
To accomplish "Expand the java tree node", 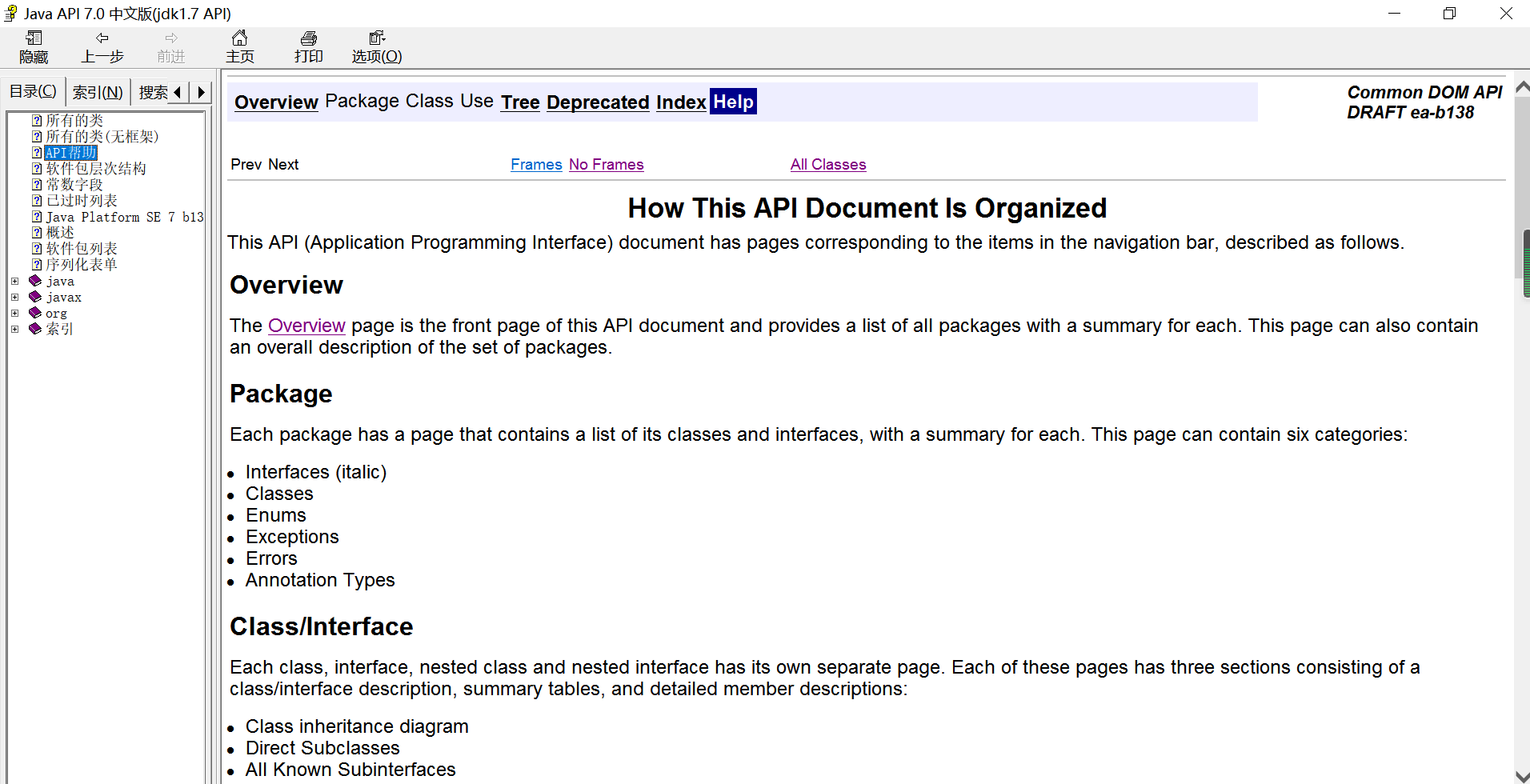I will [x=15, y=281].
